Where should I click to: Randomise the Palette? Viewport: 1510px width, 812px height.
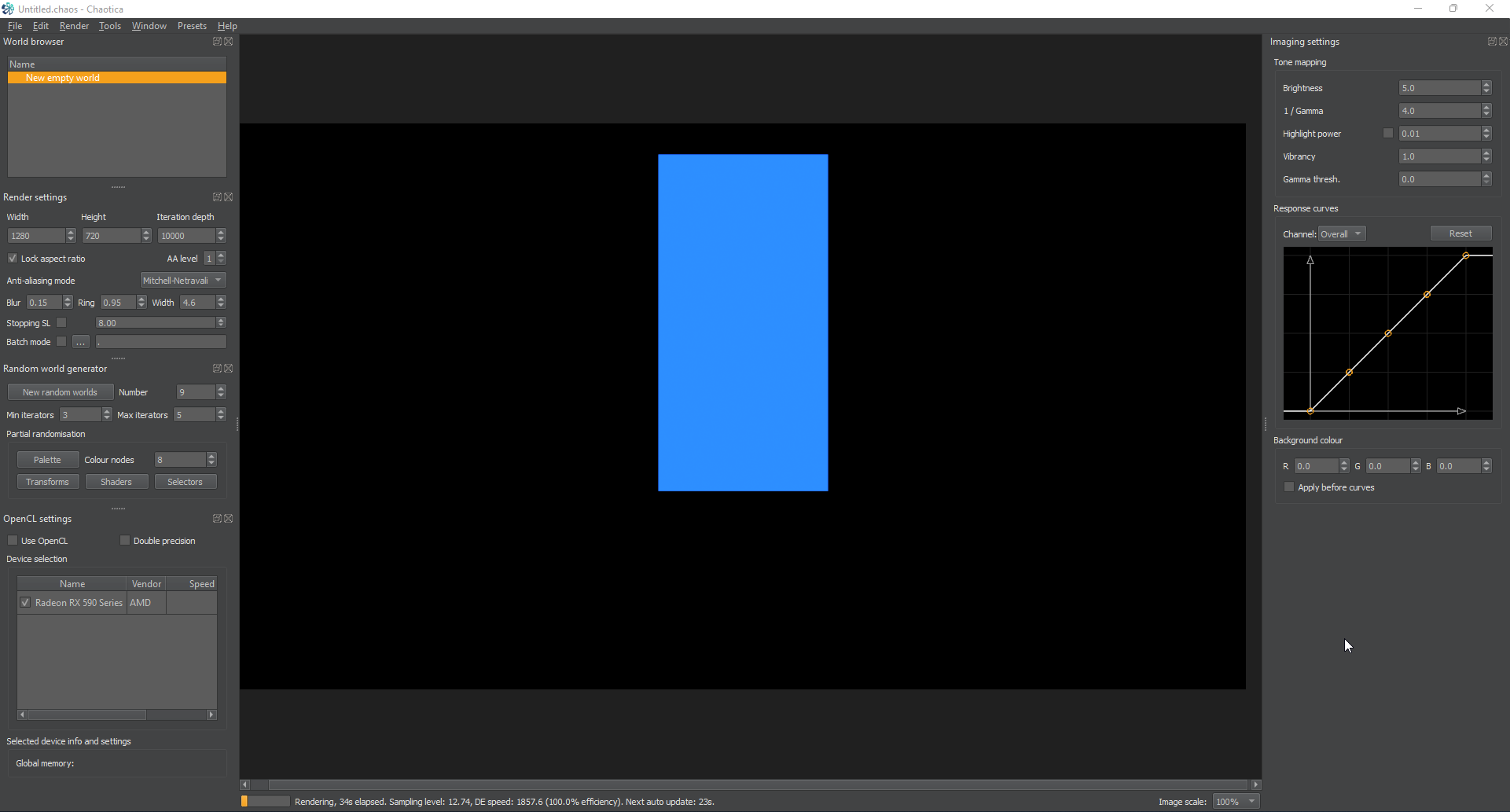tap(48, 460)
